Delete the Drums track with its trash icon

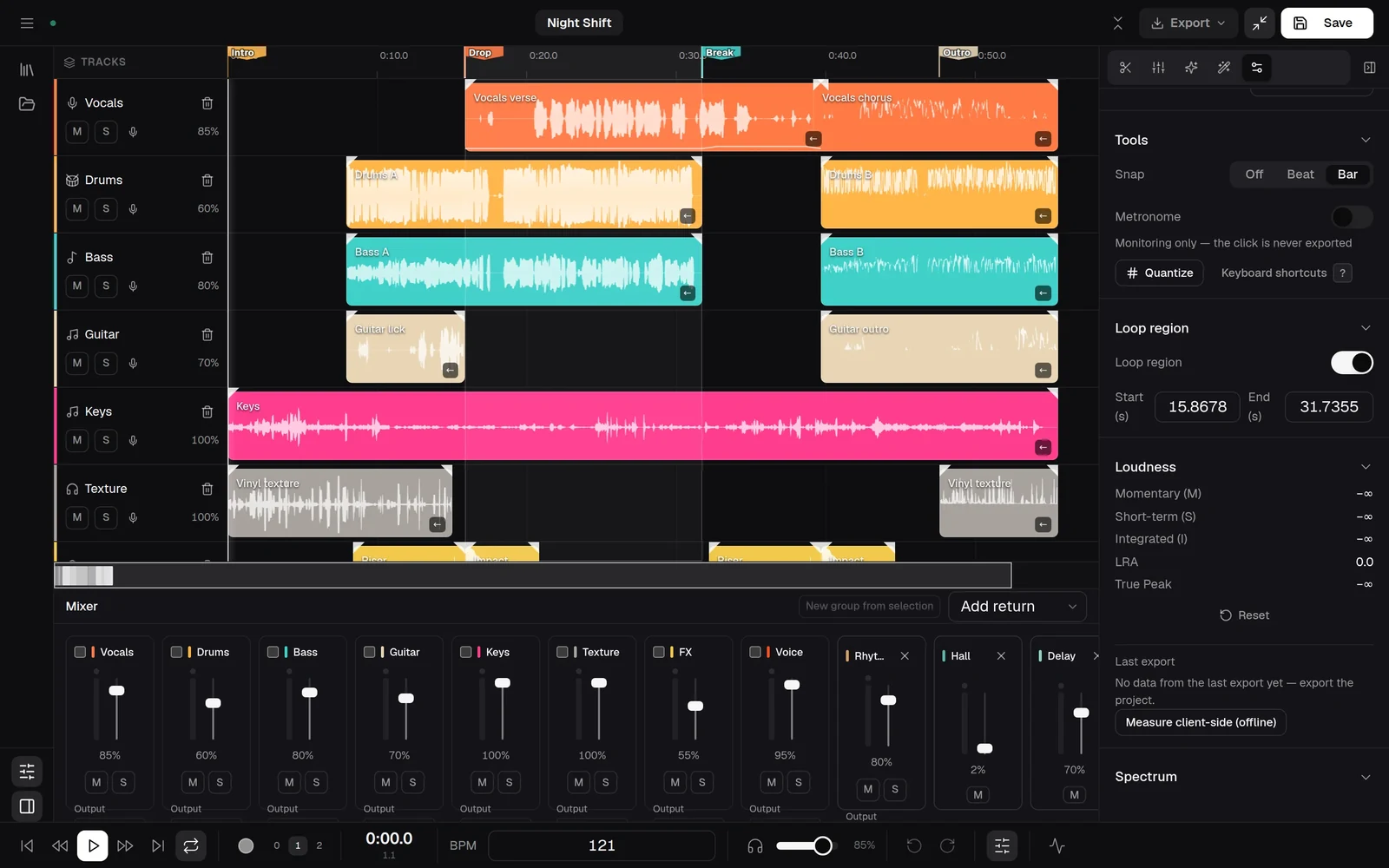207,181
